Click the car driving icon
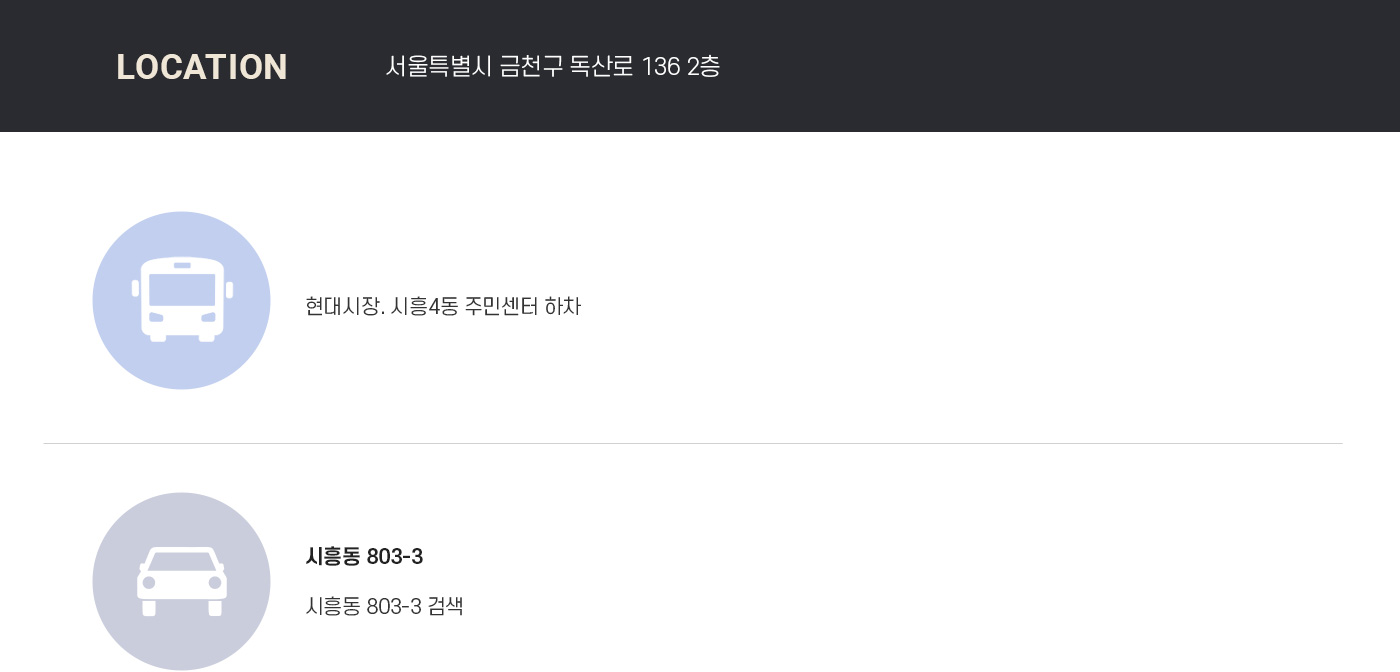1400x672 pixels. click(181, 581)
